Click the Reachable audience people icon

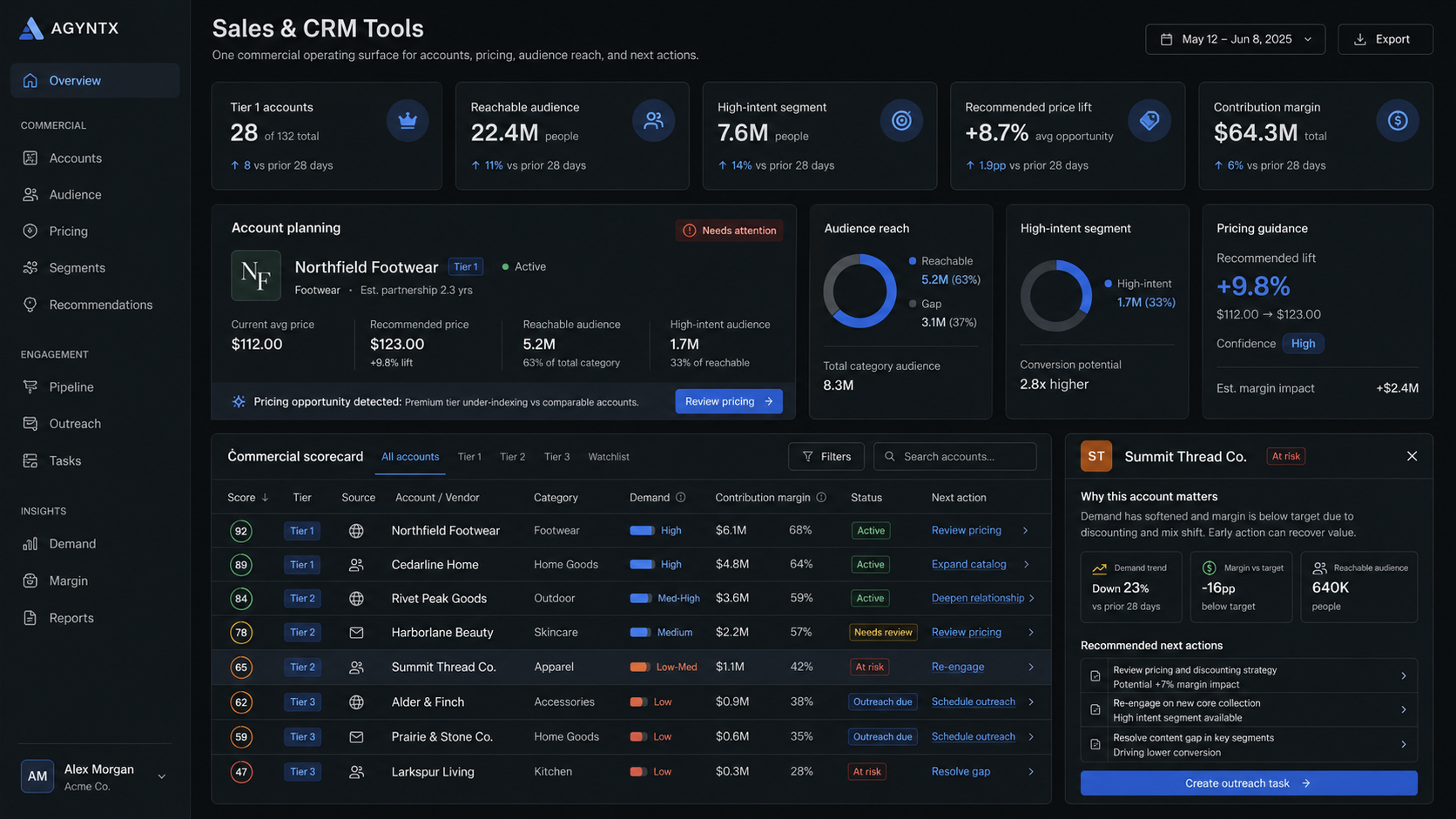pyautogui.click(x=653, y=120)
